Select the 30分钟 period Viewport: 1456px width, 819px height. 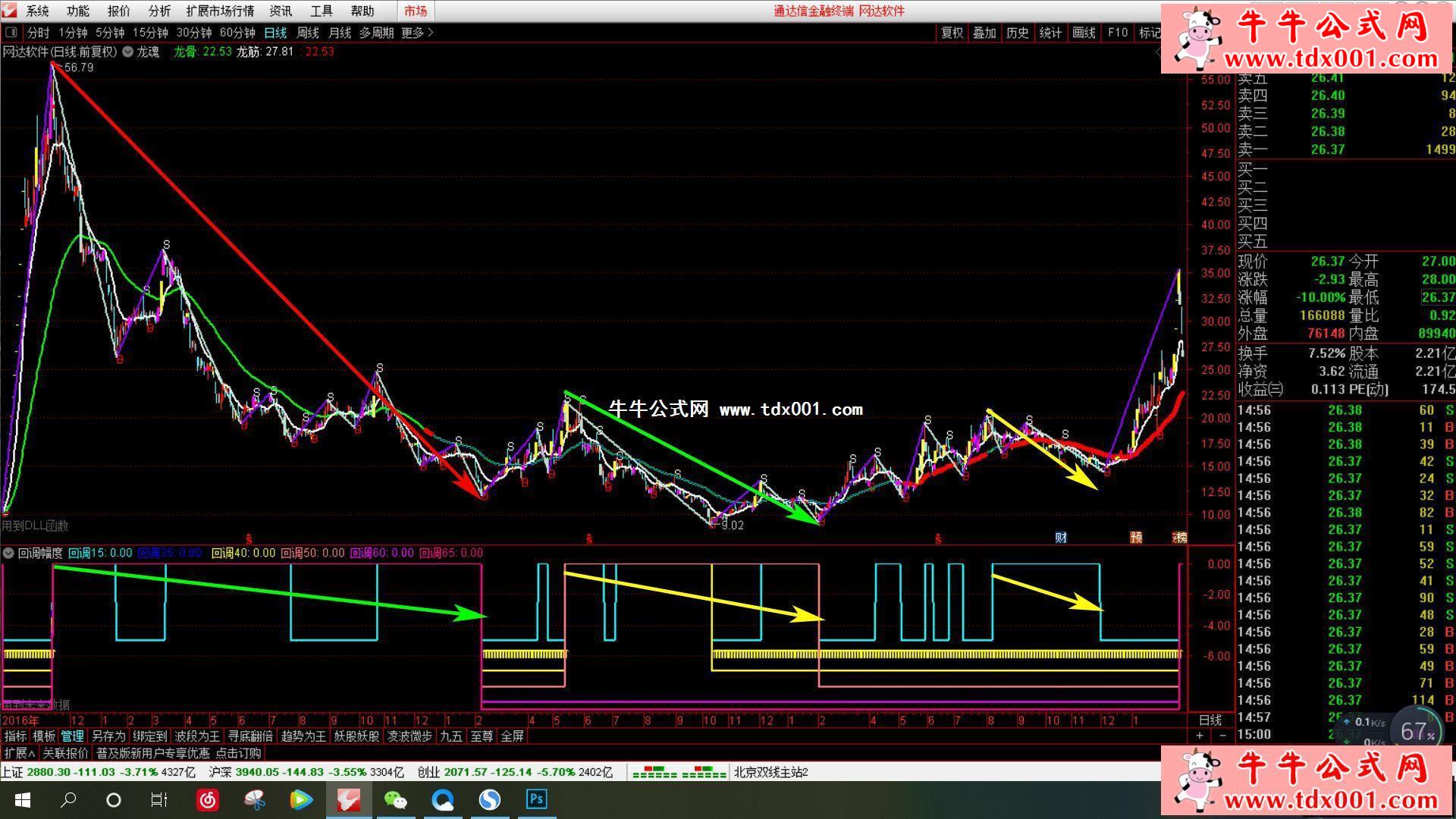click(x=194, y=33)
